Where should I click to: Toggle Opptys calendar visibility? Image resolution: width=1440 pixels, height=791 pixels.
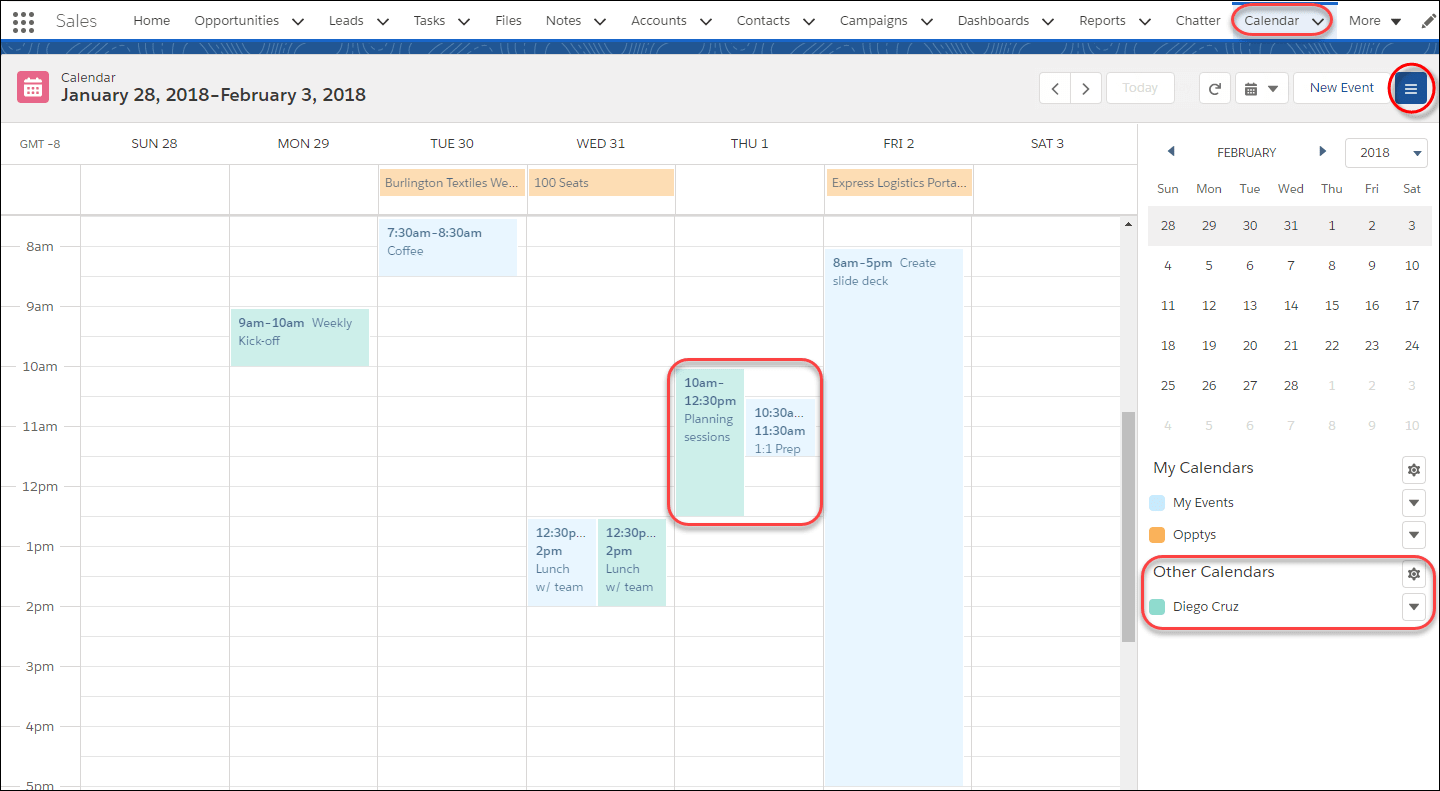1413,535
